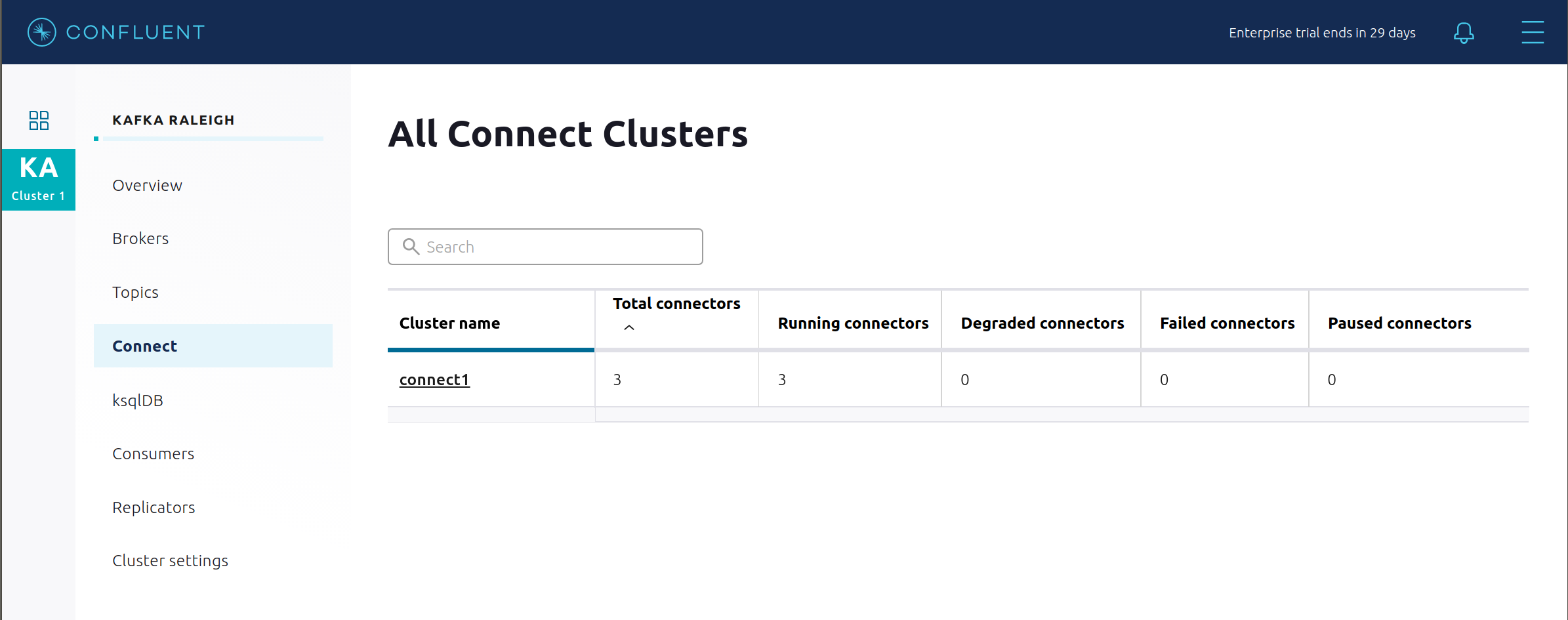Sort by Cluster name column
This screenshot has width=1568, height=620.
tap(449, 323)
